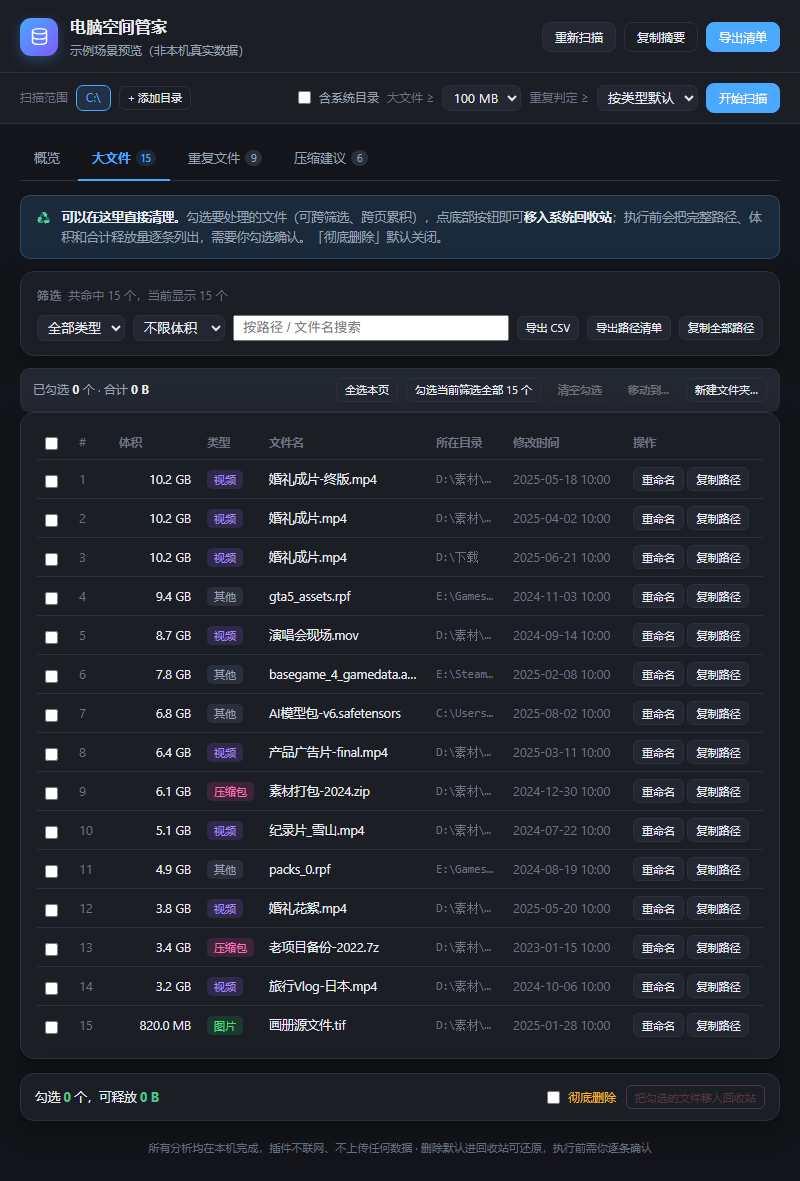800x1181 pixels.
Task: Start scanning with 开始扫描
Action: tap(743, 98)
